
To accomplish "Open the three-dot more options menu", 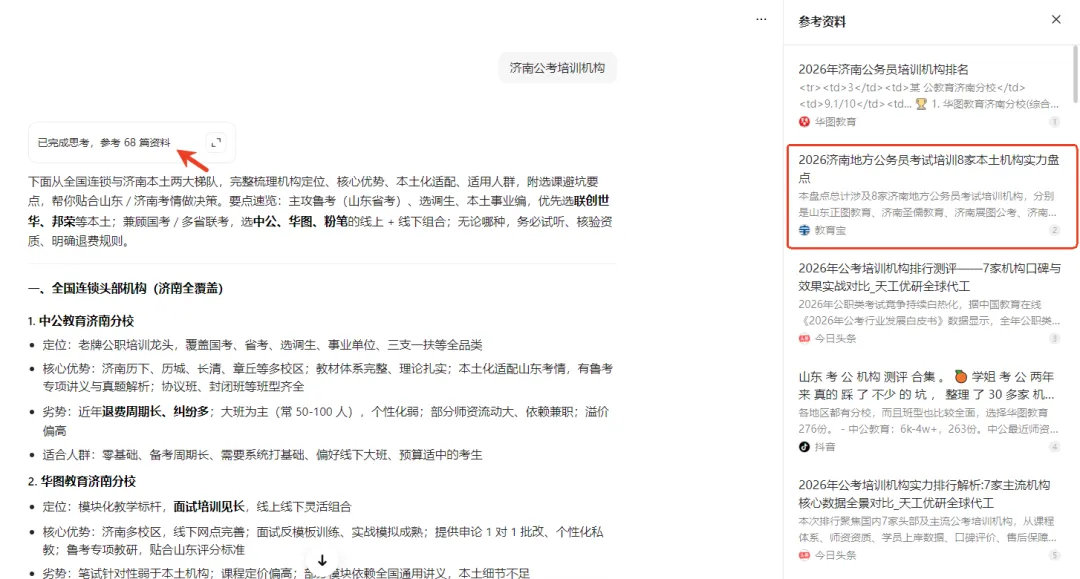I will (761, 19).
